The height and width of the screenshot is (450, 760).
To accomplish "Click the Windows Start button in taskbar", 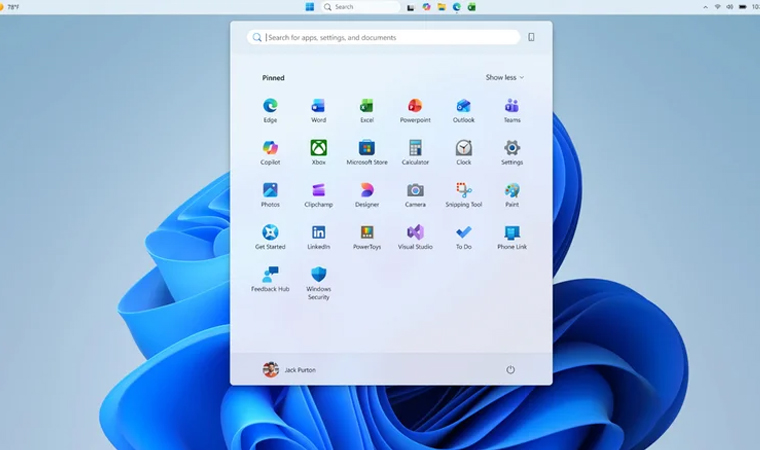I will coord(310,7).
